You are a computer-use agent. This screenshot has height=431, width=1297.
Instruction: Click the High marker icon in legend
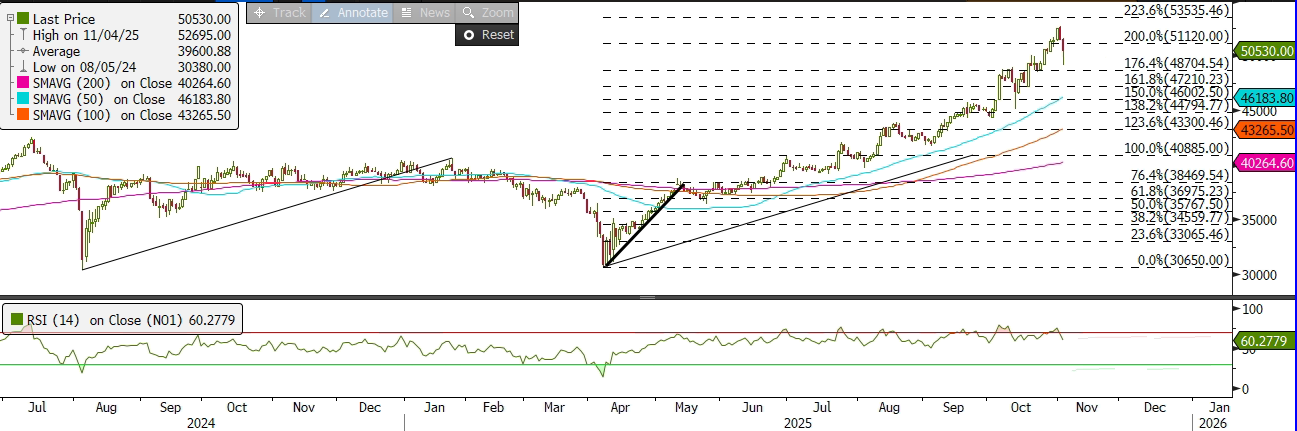(x=23, y=34)
